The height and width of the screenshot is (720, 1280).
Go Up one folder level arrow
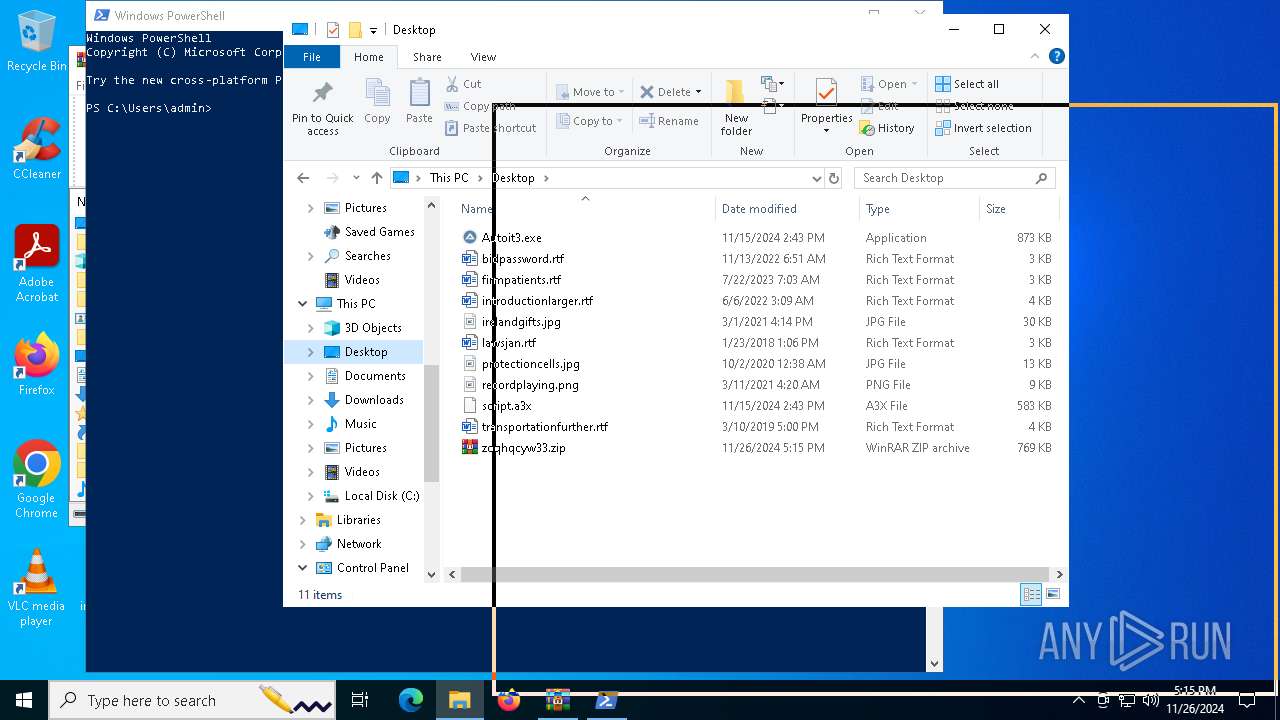point(376,178)
